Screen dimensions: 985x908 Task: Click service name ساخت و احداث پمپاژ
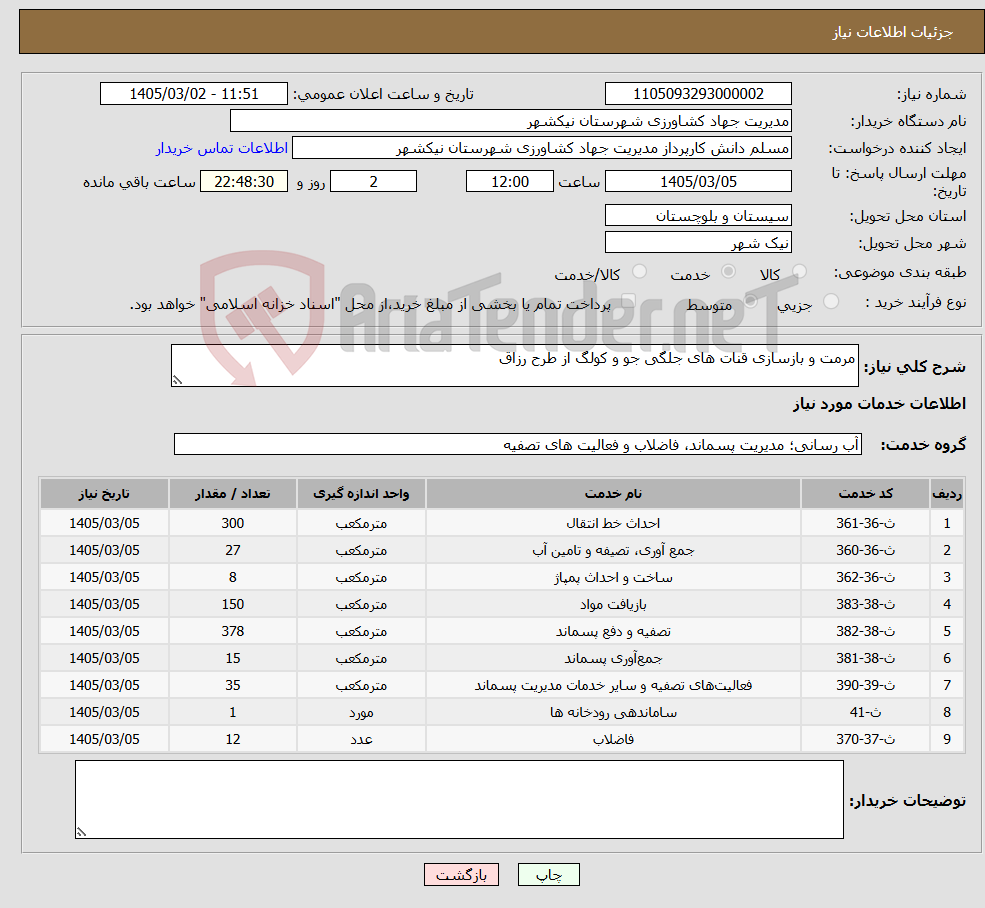pyautogui.click(x=613, y=577)
